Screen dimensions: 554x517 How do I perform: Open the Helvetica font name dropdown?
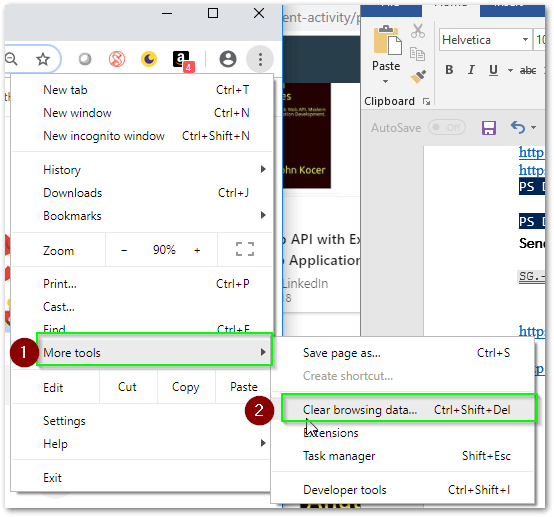coord(486,40)
